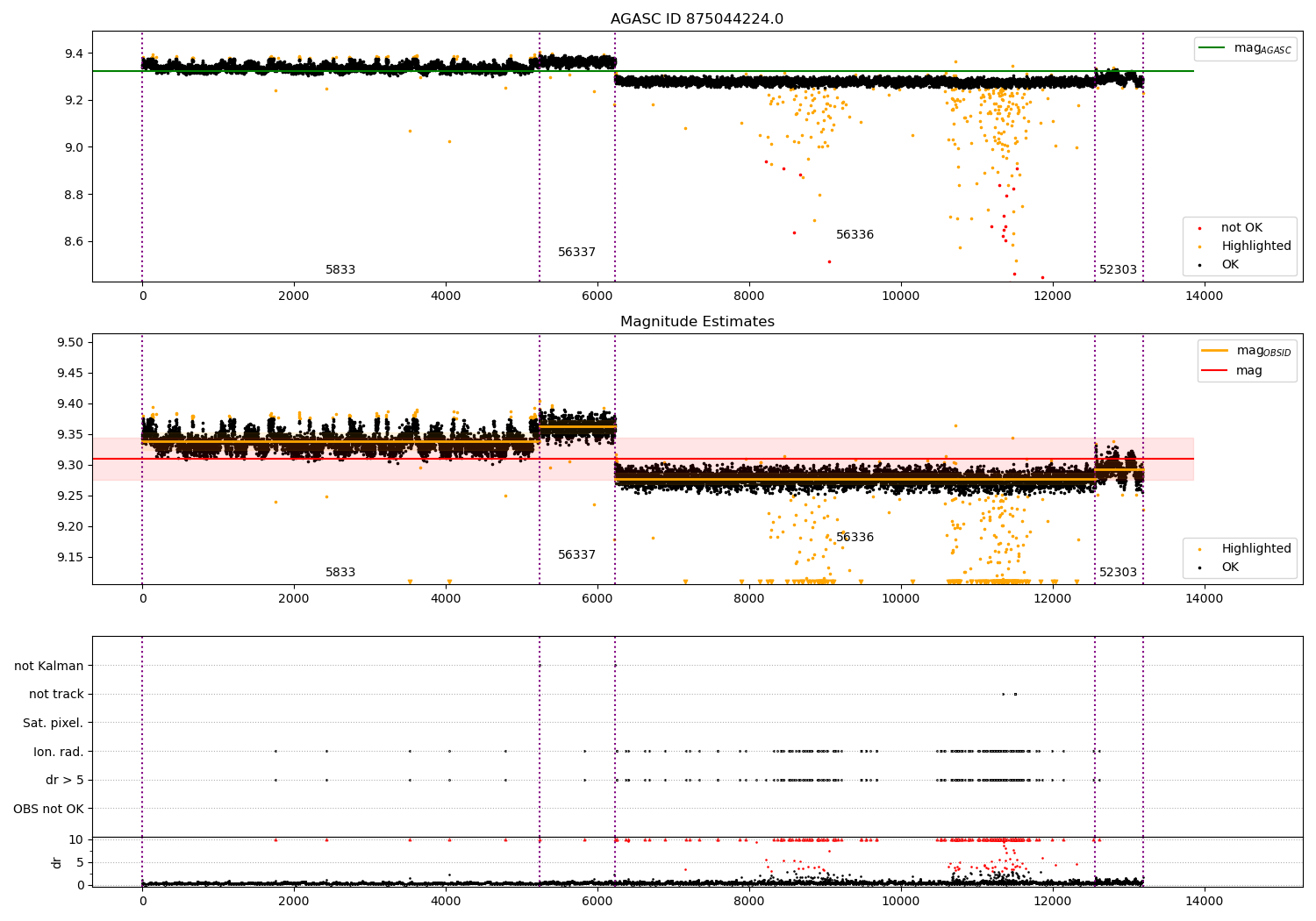The width and height of the screenshot is (1316, 921).
Task: Click the 6000 x-tick of the middle plot
Action: pyautogui.click(x=597, y=598)
